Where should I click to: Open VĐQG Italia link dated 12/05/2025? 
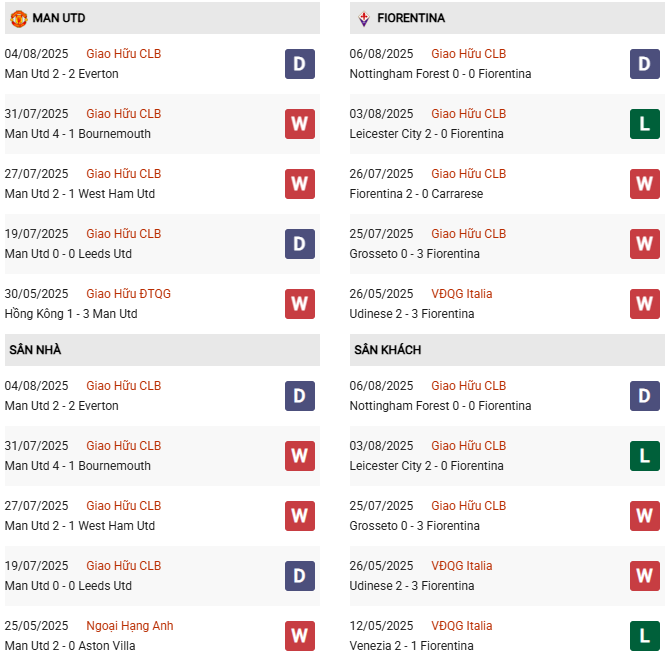tap(461, 626)
